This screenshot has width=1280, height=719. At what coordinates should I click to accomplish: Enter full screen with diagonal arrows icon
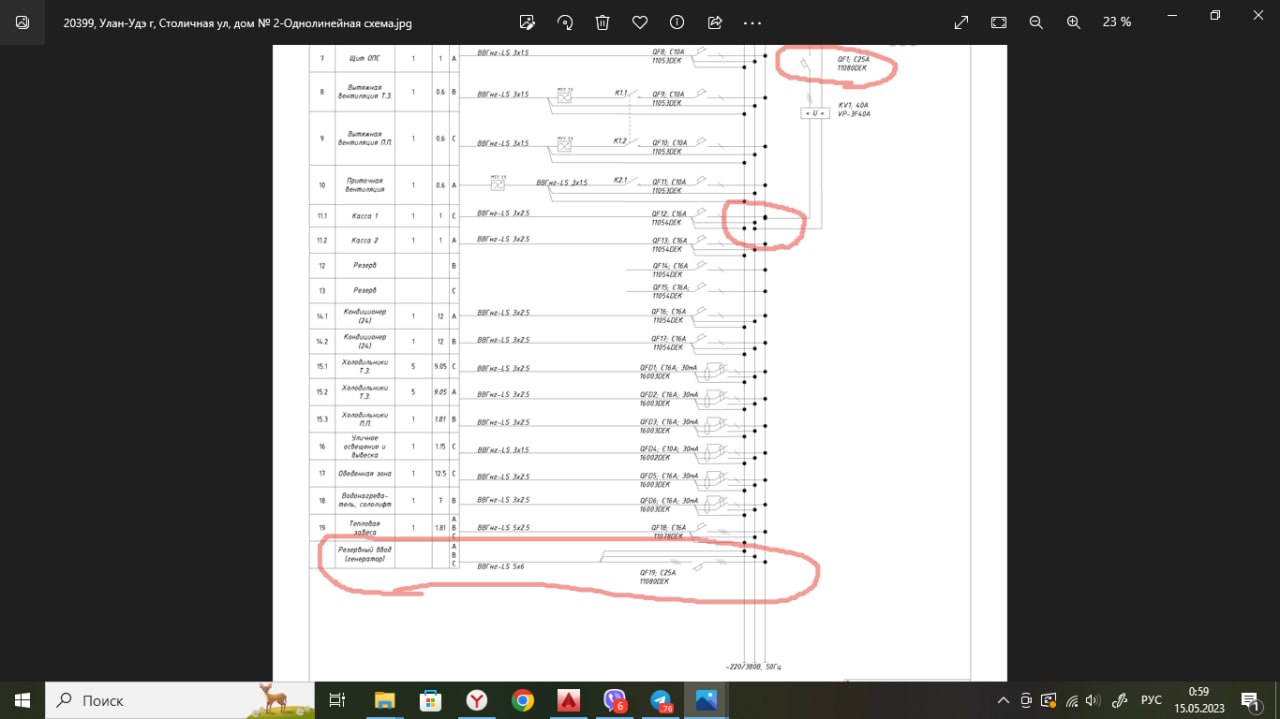coord(961,22)
